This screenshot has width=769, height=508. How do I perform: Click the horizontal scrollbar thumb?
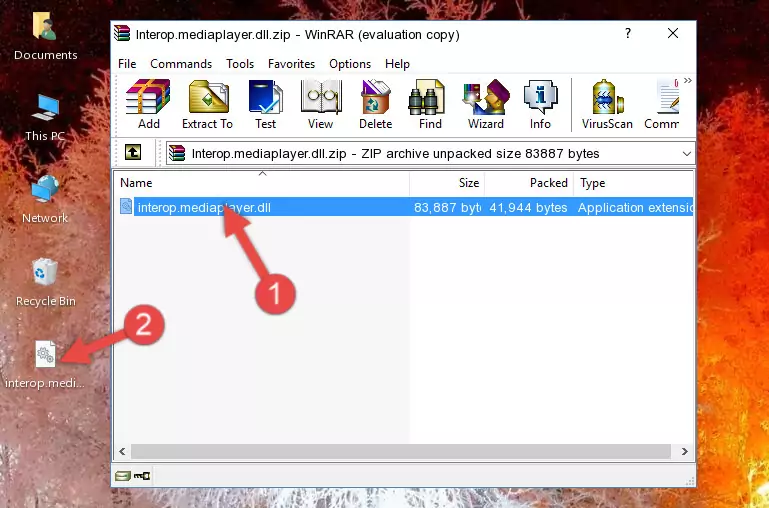coord(401,452)
